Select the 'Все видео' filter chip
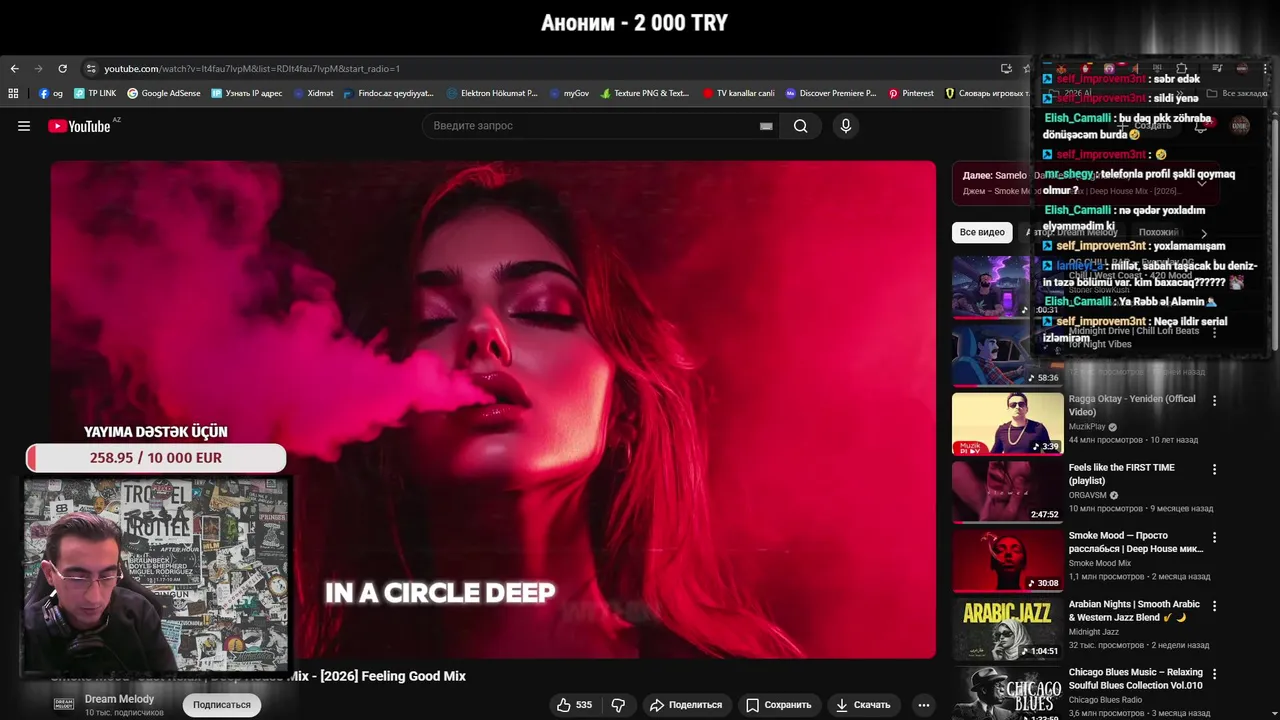The image size is (1280, 720). (982, 232)
